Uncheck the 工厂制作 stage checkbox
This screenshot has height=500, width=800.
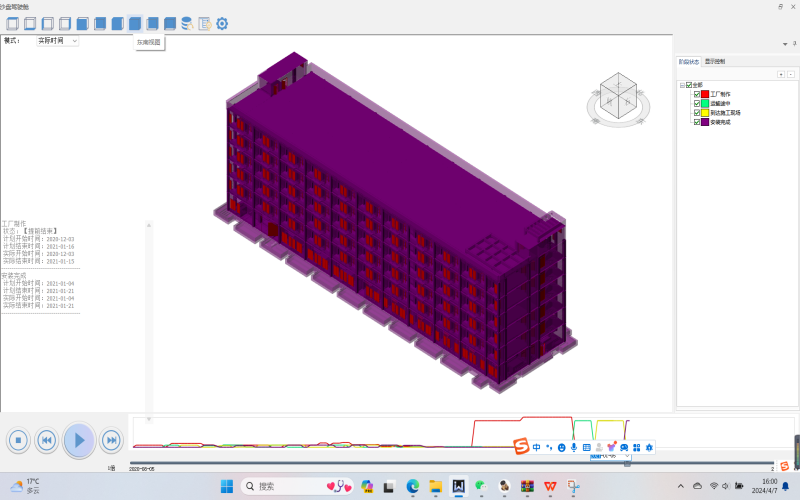pyautogui.click(x=696, y=94)
